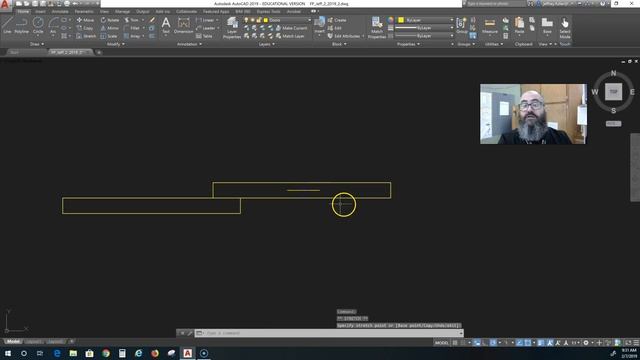Select the Arc tool
Screen dimensions: 640x360
53,25
